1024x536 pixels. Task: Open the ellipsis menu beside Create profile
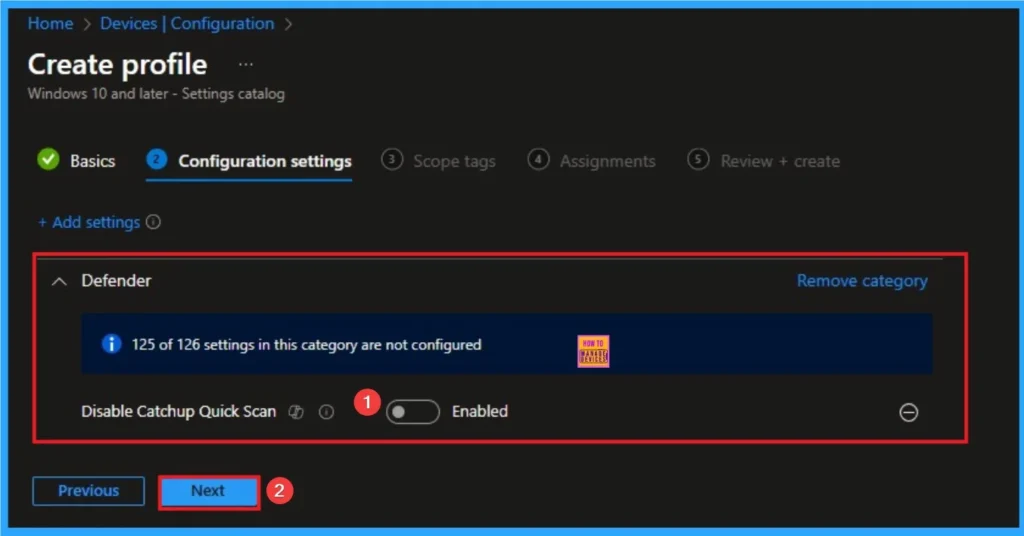(x=246, y=65)
